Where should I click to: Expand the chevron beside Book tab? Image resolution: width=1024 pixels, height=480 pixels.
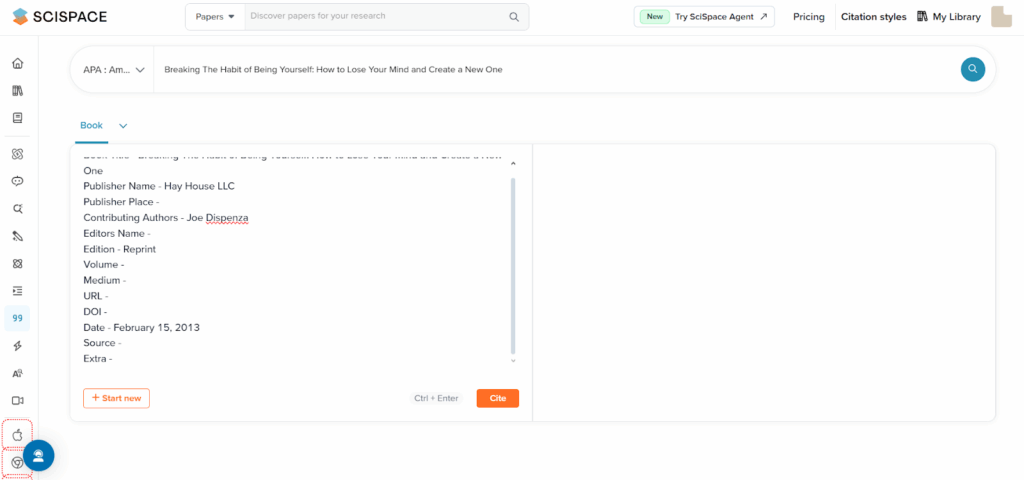click(x=123, y=125)
